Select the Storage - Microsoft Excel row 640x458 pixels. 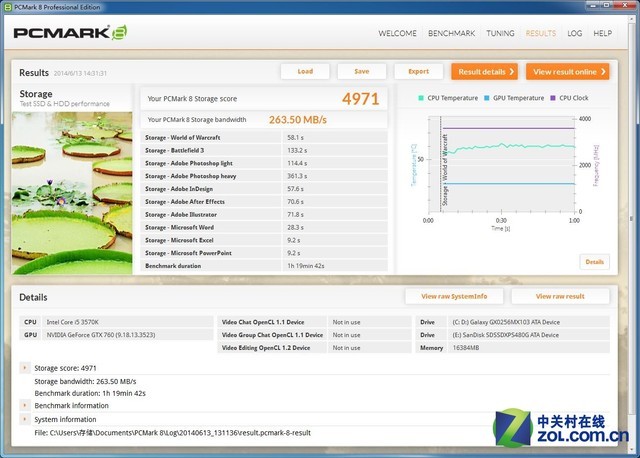(x=264, y=240)
